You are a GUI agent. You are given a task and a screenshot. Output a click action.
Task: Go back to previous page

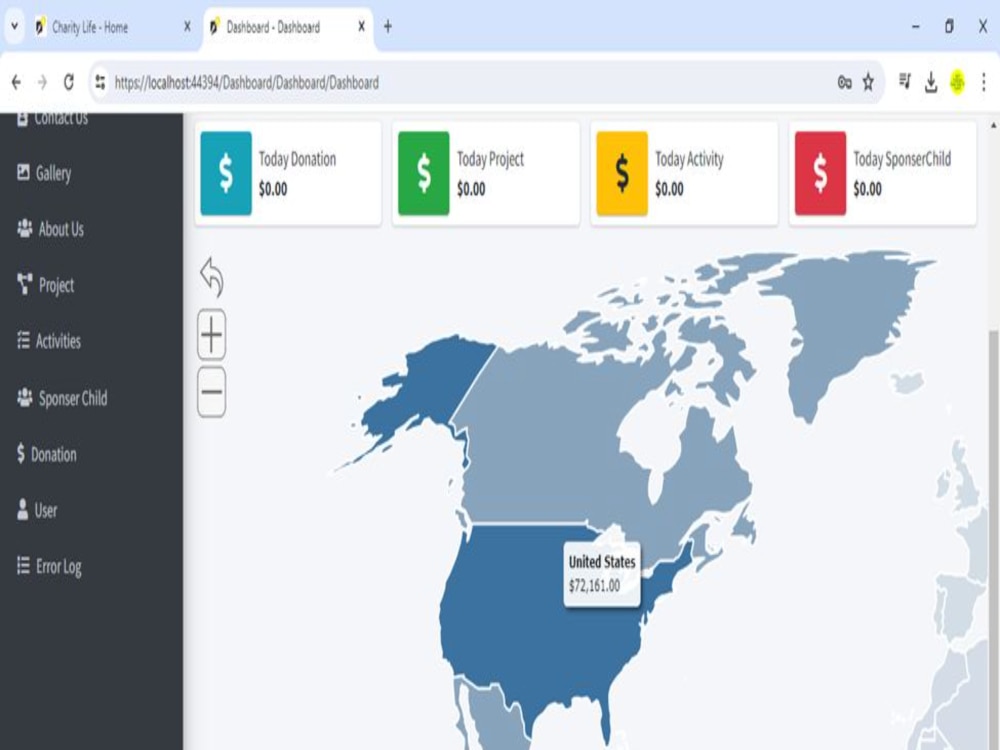pyautogui.click(x=17, y=82)
